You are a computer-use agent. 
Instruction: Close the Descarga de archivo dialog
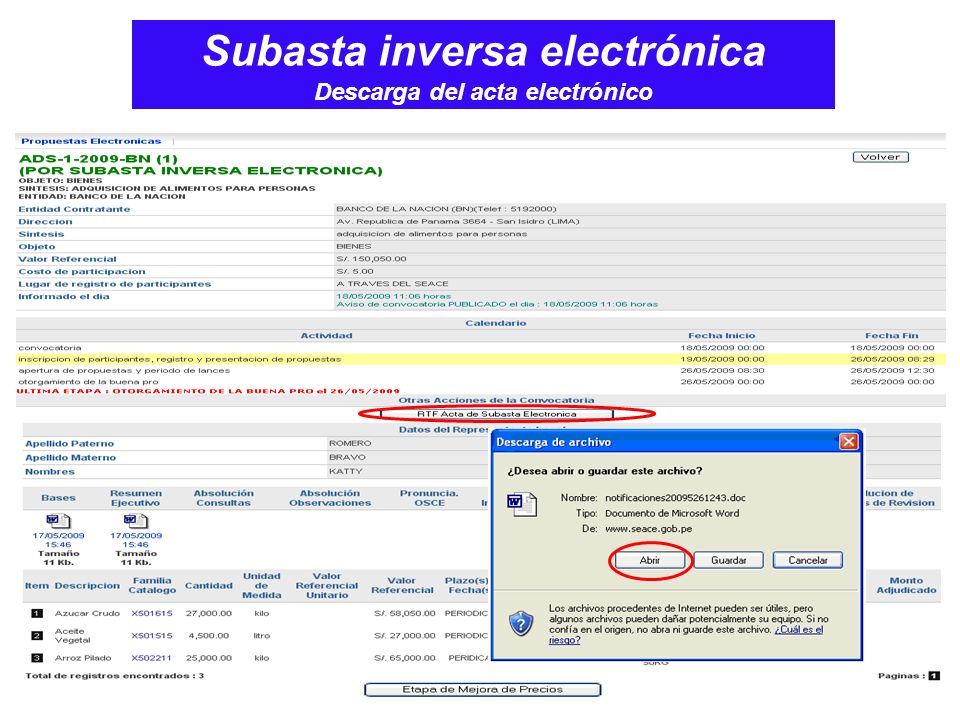coord(848,441)
